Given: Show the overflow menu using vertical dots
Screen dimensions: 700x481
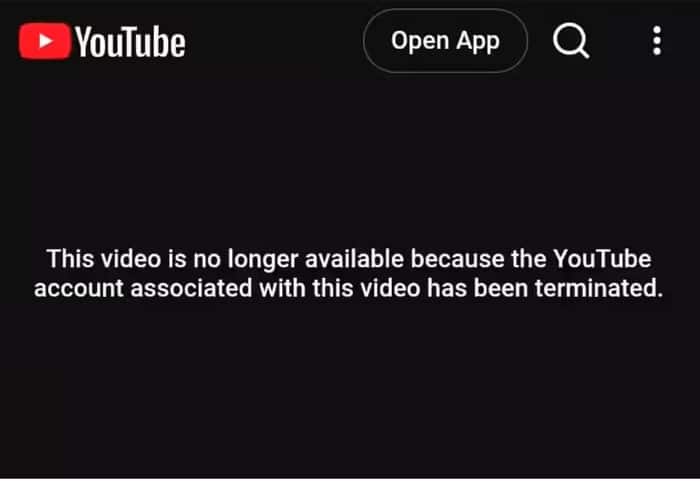Looking at the screenshot, I should tap(657, 41).
